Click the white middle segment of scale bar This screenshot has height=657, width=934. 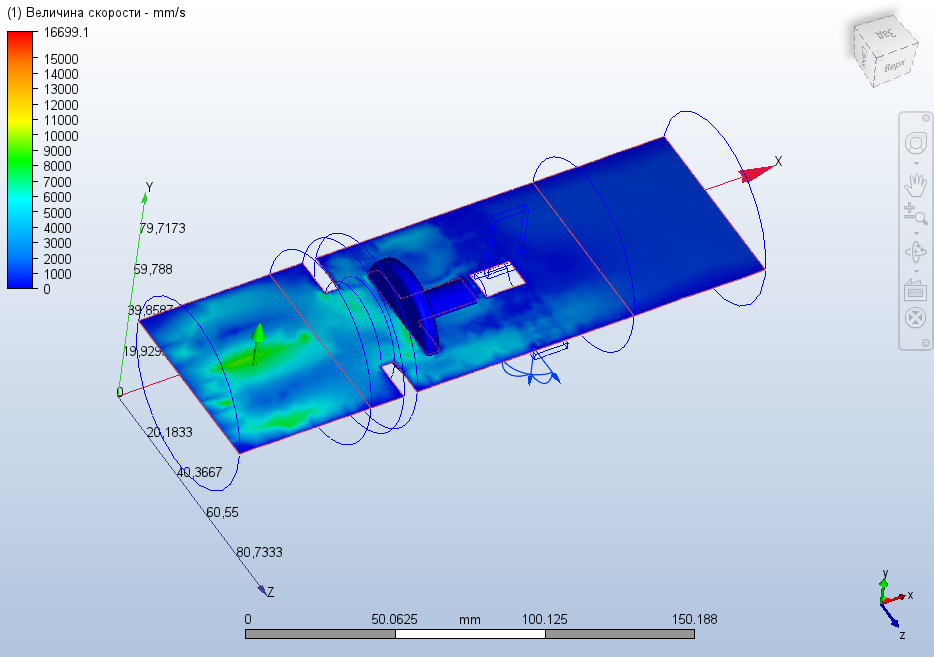470,634
